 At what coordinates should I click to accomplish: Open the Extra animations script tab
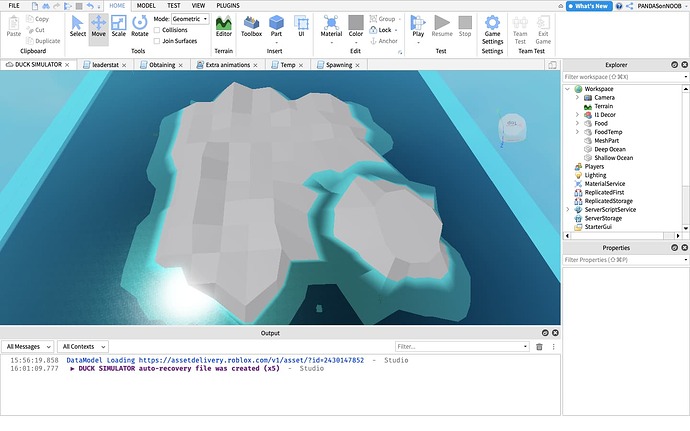[228, 65]
